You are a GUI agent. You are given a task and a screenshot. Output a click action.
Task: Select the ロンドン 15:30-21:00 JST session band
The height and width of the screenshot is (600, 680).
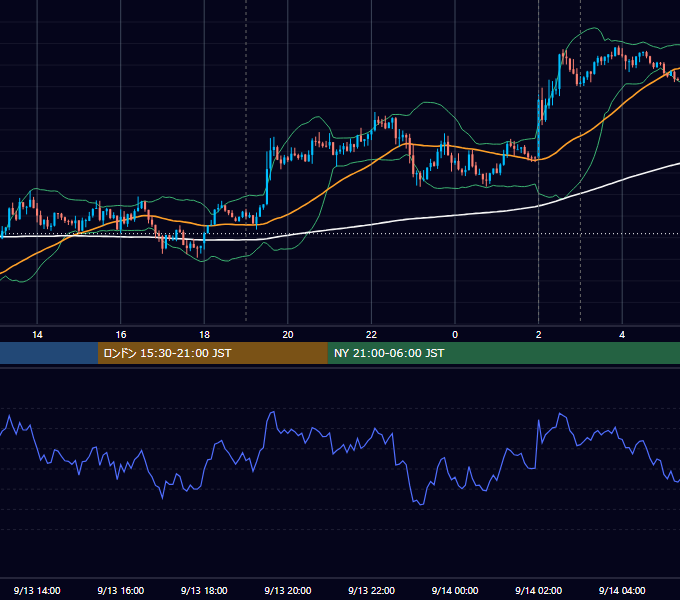click(212, 353)
